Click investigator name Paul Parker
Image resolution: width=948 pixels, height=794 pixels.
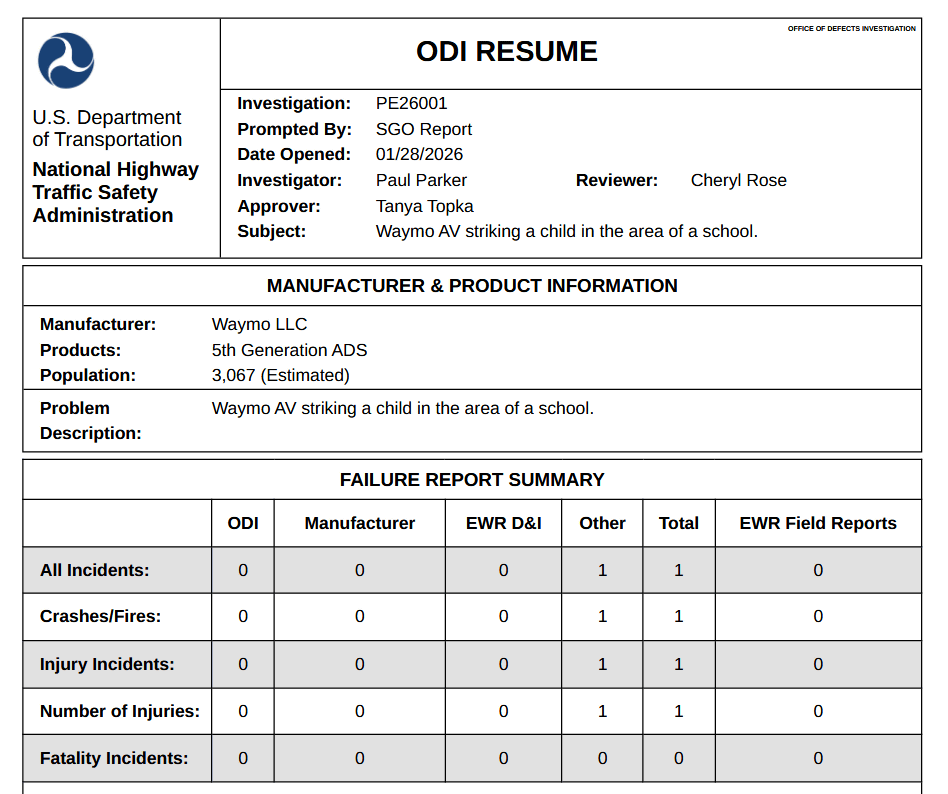coord(421,180)
